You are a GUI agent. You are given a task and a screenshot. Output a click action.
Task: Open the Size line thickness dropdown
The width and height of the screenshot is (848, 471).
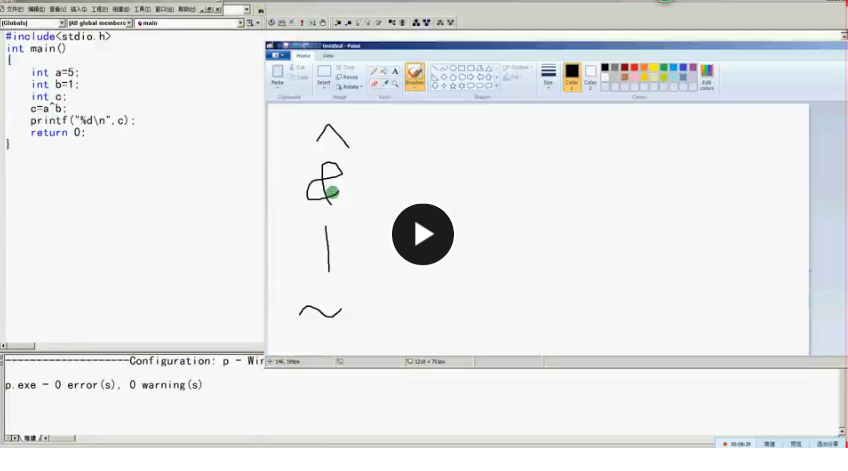(x=548, y=75)
